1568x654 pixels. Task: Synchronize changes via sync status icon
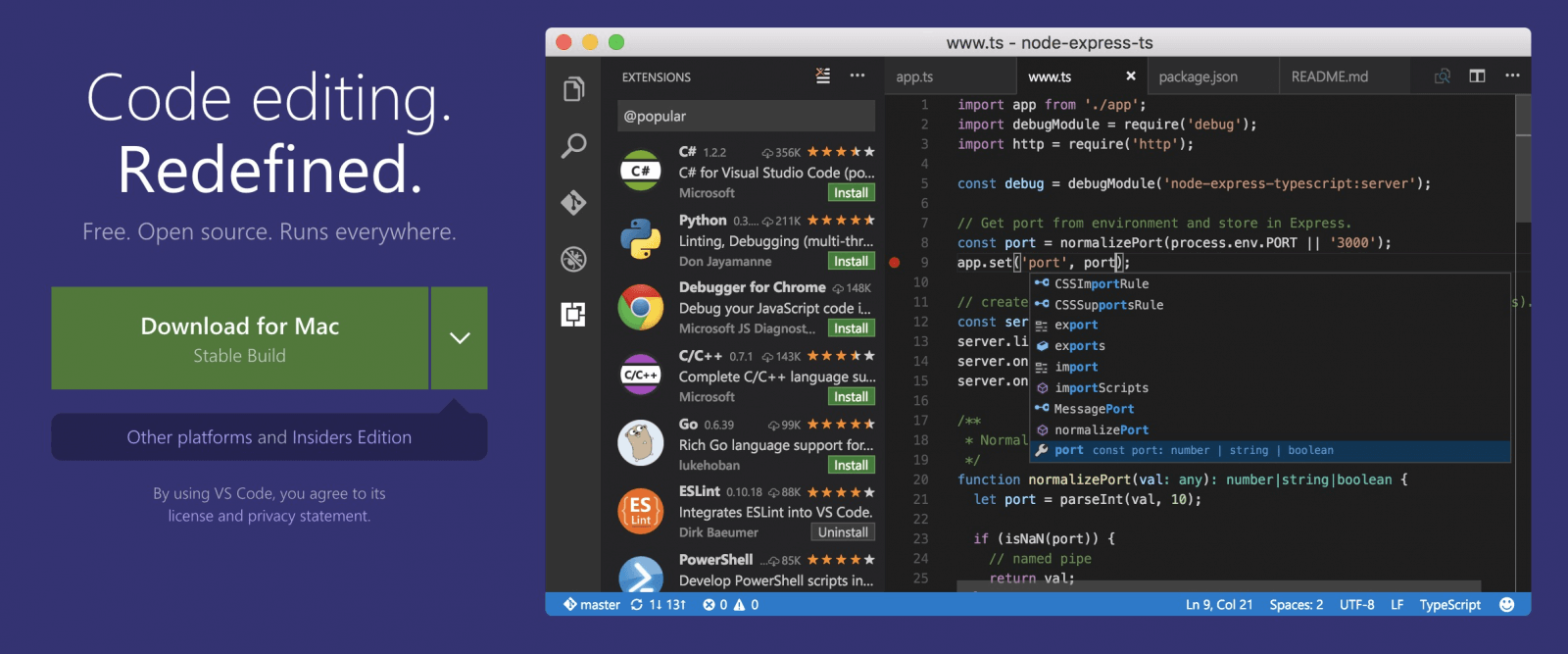(x=637, y=605)
